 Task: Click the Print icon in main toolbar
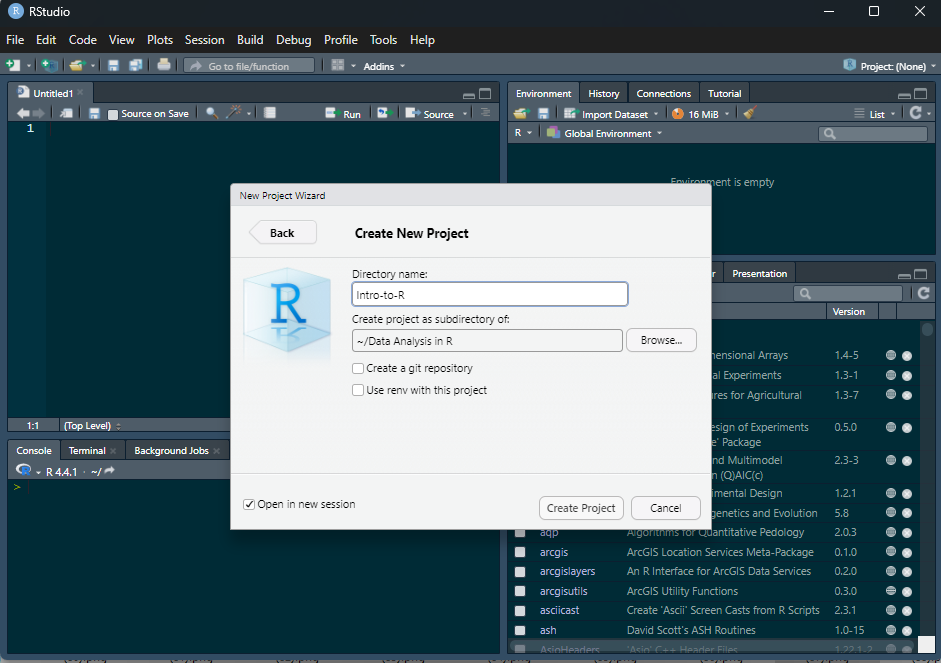pos(164,65)
